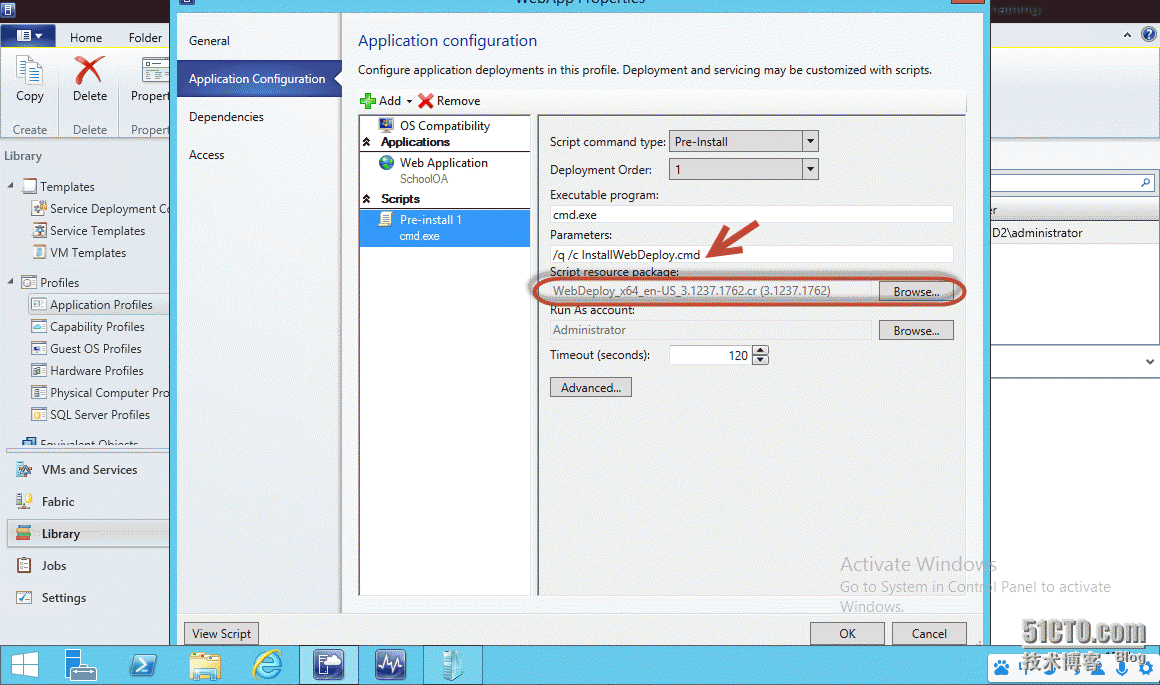Select Guest OS Profiles in tree

coord(87,349)
